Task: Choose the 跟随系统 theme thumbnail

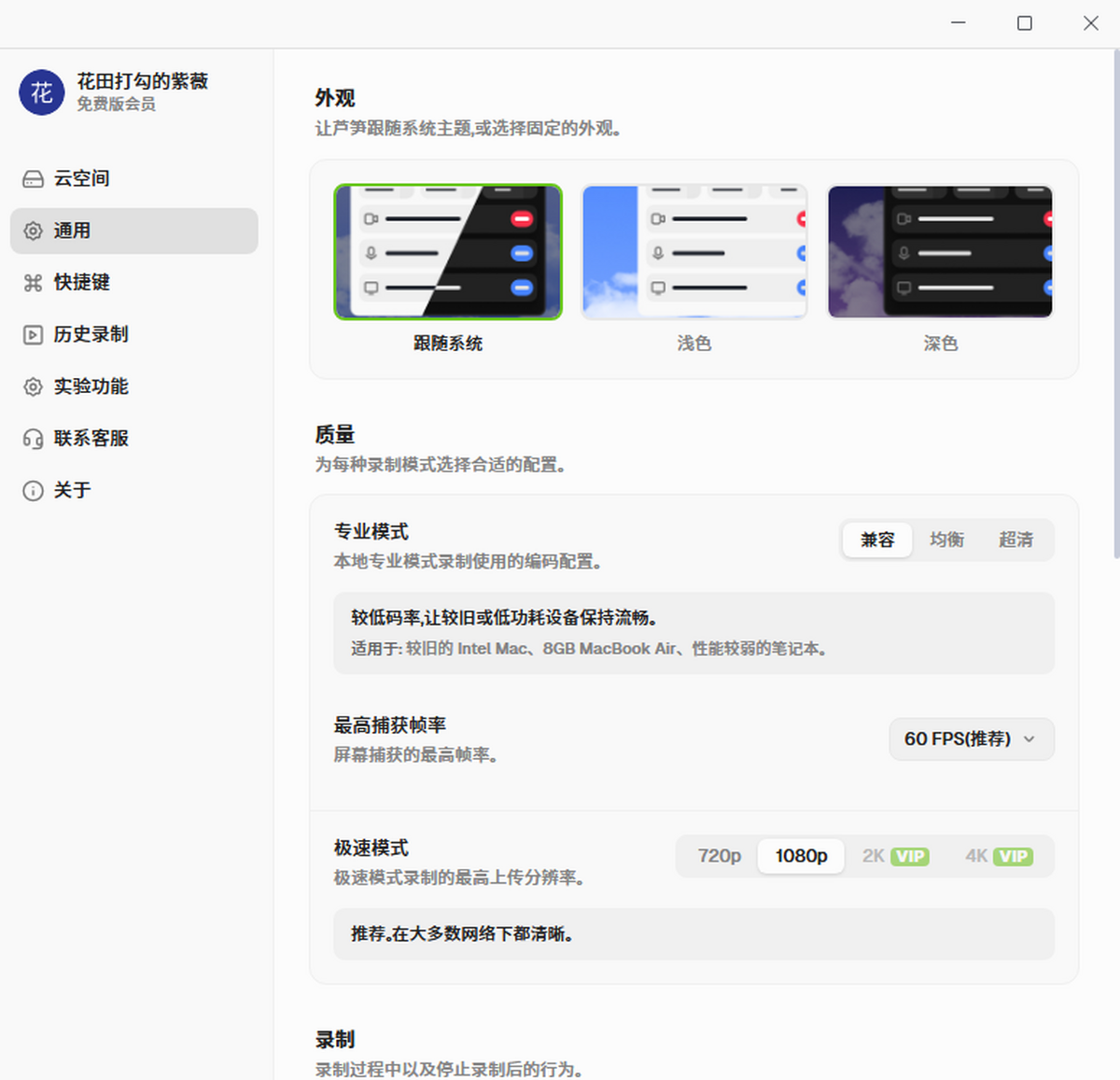Action: point(448,252)
